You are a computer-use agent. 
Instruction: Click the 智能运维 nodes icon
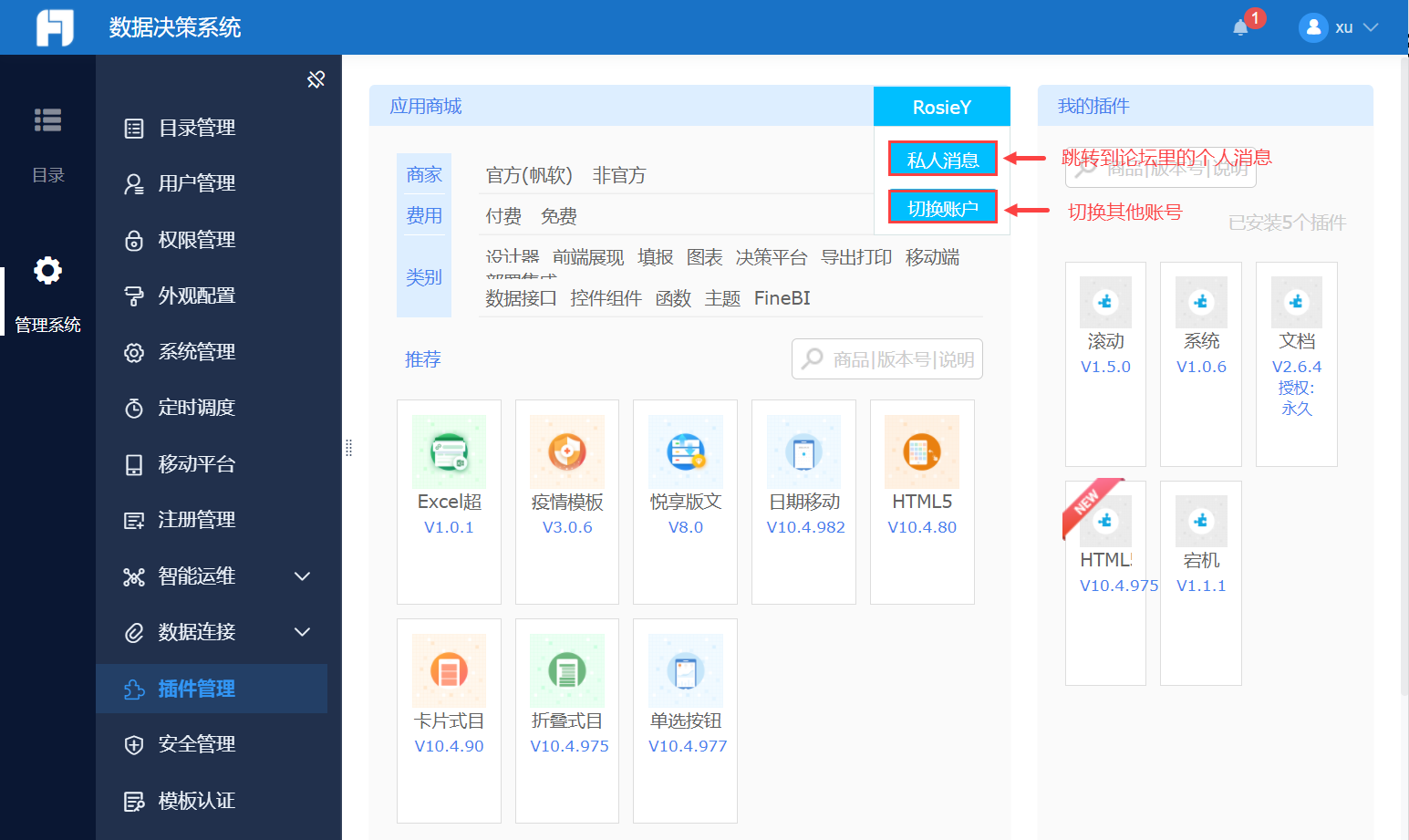click(x=134, y=576)
